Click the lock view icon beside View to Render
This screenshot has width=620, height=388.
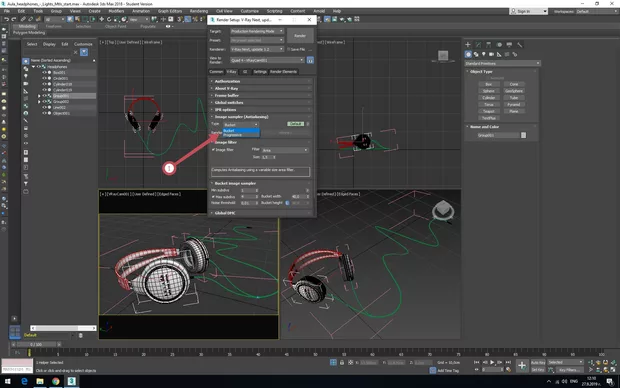[310, 60]
